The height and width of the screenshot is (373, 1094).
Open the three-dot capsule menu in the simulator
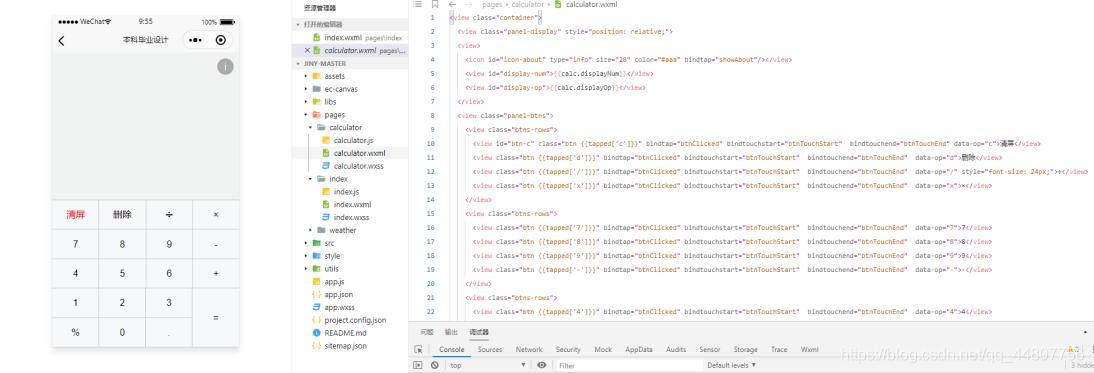click(x=195, y=40)
